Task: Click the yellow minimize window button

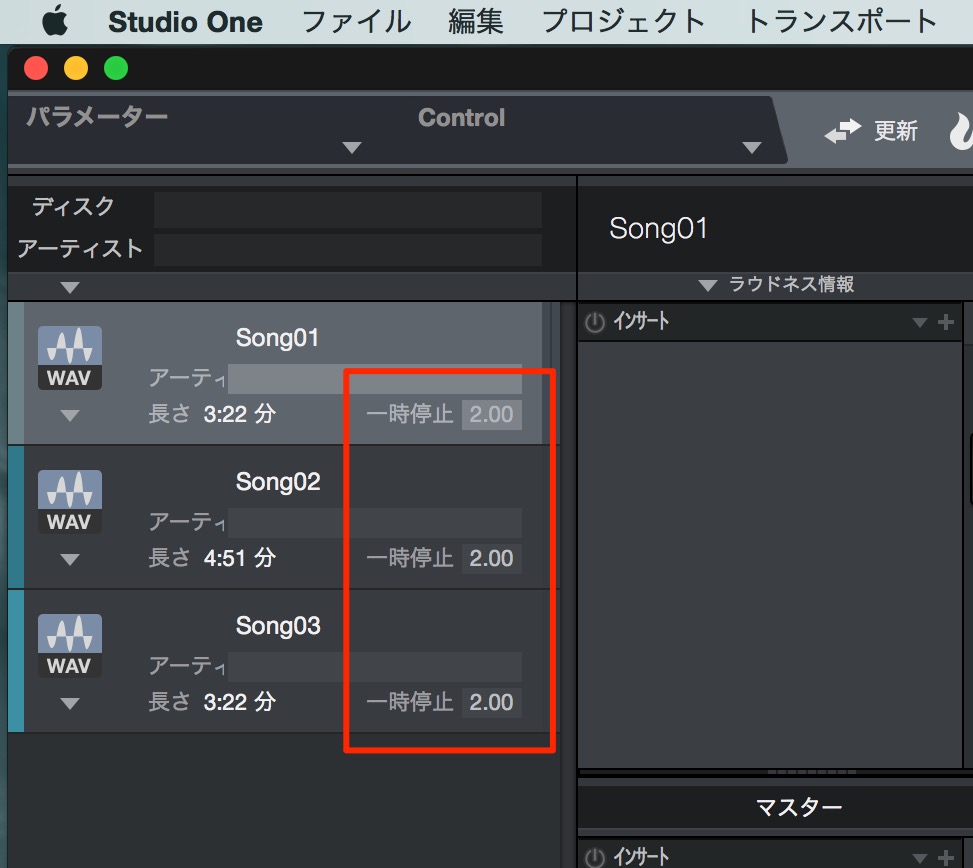Action: tap(76, 68)
